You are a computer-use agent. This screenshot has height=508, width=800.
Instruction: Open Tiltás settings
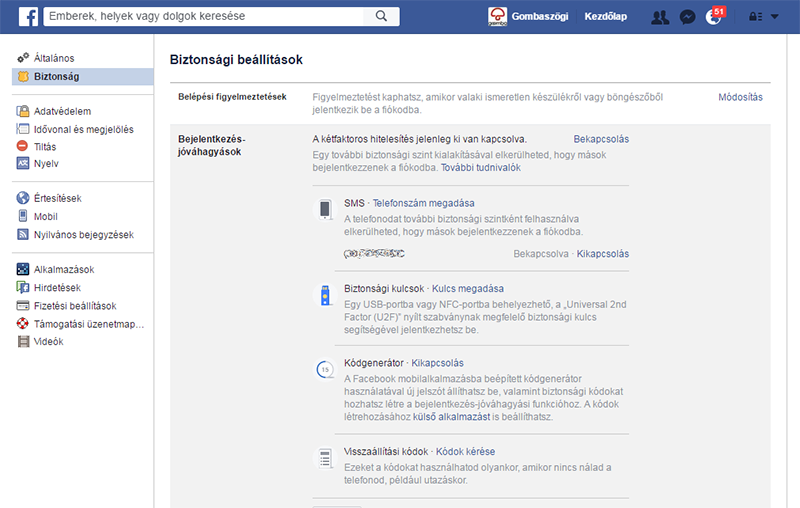(x=45, y=147)
